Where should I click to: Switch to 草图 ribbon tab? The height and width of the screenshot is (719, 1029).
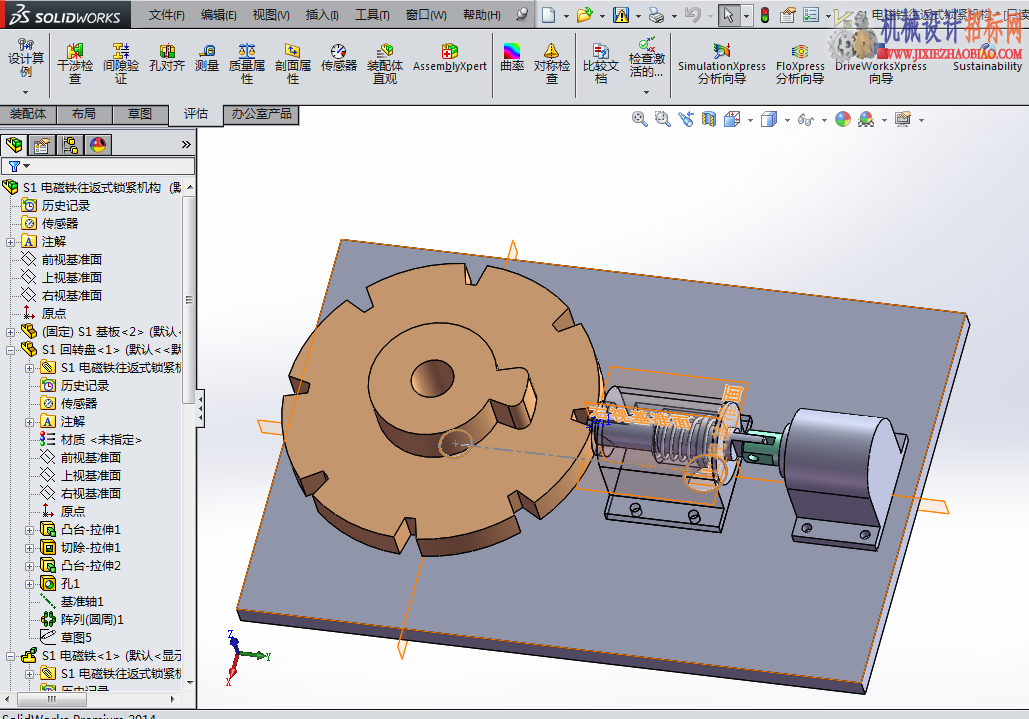[139, 113]
